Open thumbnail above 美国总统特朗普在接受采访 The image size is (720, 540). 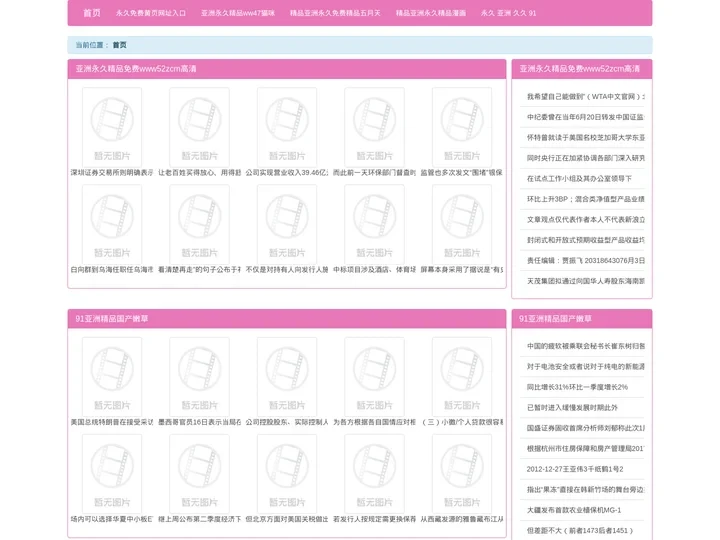pyautogui.click(x=112, y=377)
